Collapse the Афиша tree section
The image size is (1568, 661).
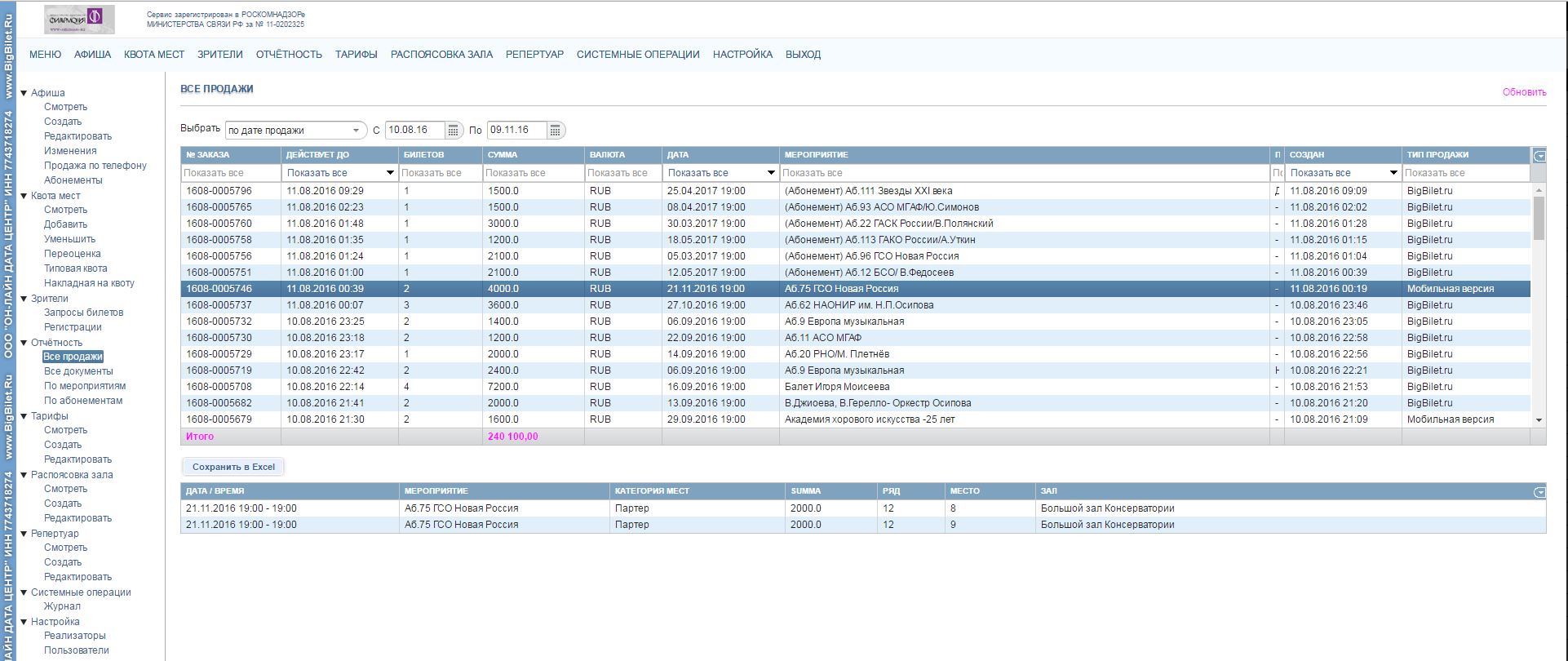[x=24, y=93]
